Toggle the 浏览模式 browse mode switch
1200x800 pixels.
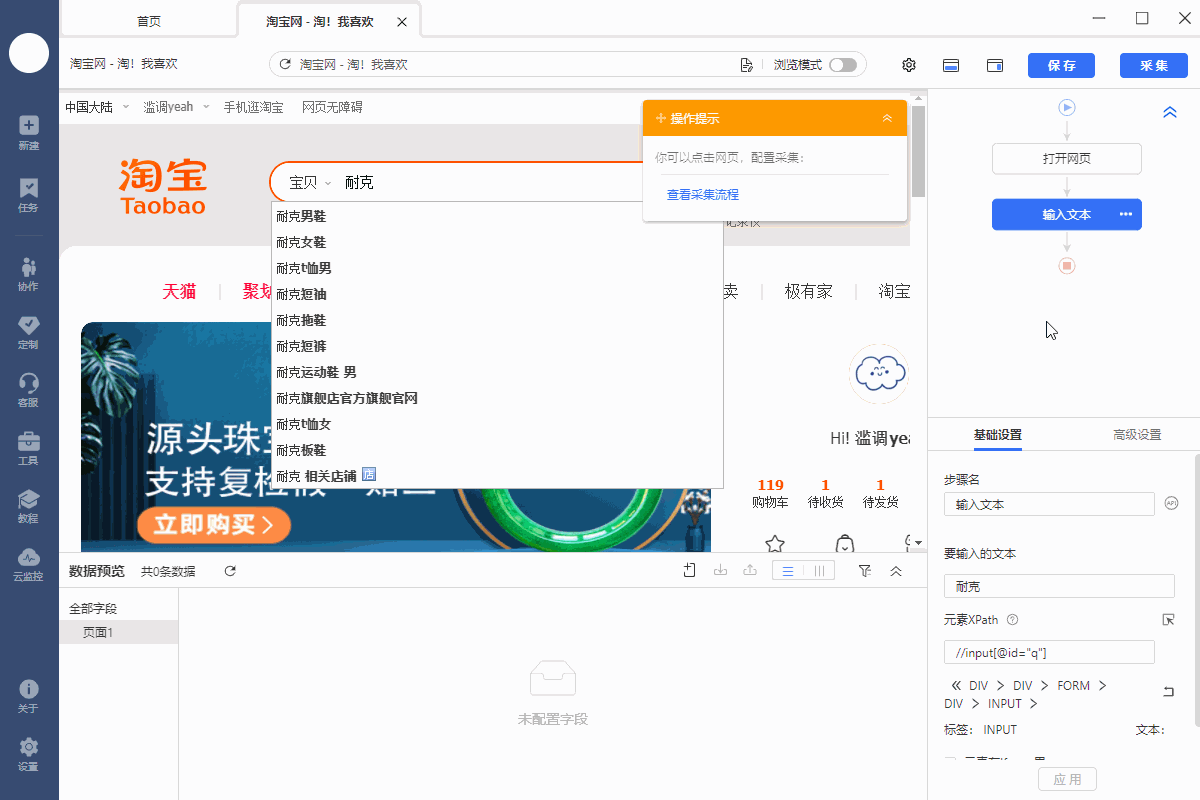tap(842, 65)
